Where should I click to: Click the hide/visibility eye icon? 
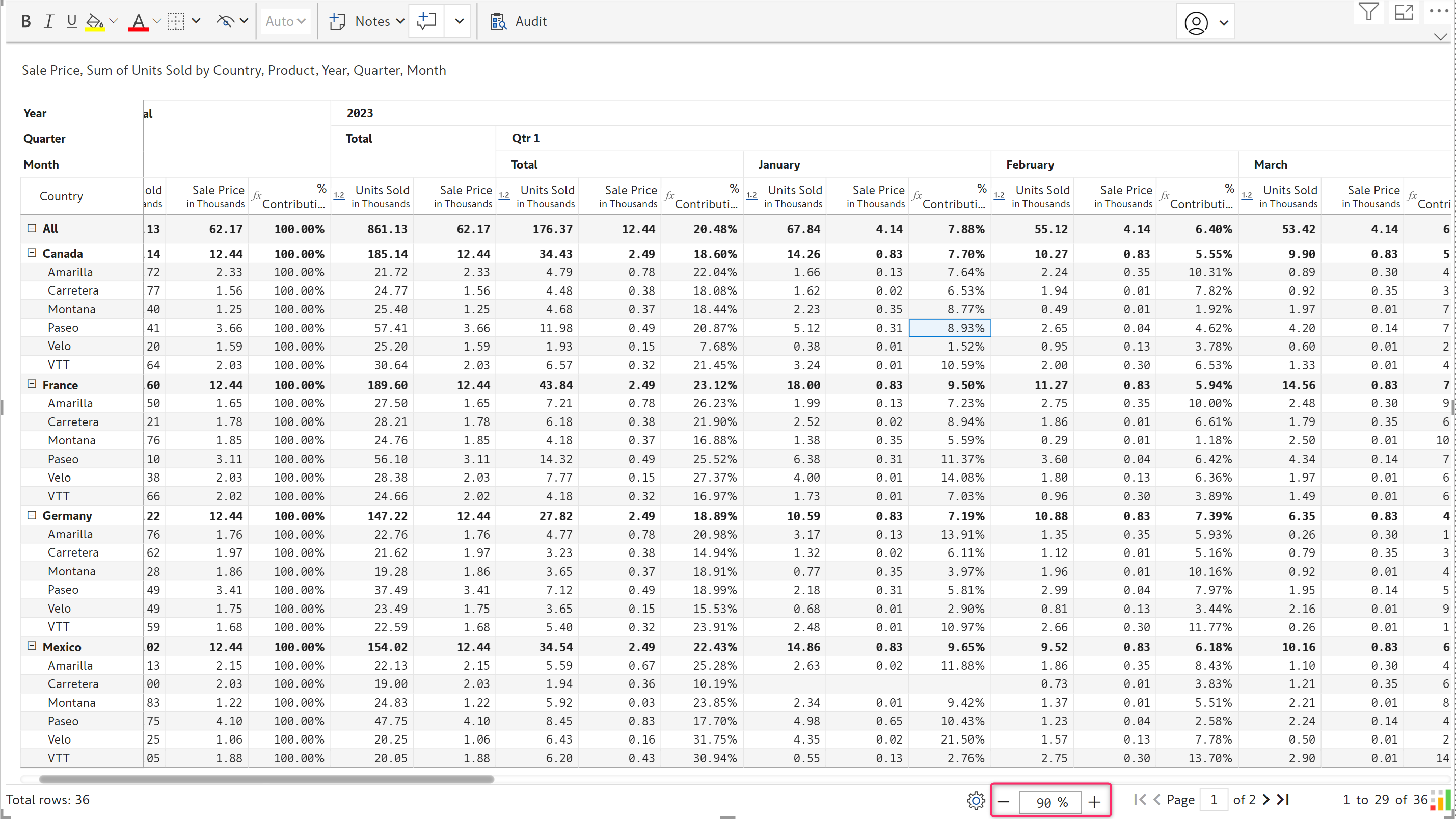[x=225, y=21]
